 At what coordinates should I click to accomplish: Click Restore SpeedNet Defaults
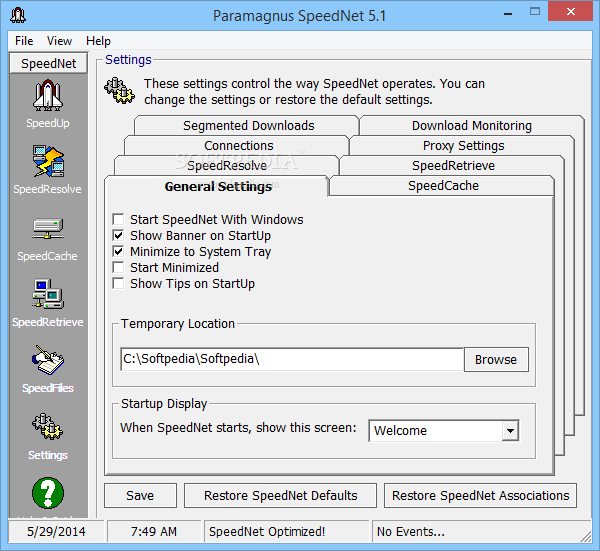click(x=280, y=496)
